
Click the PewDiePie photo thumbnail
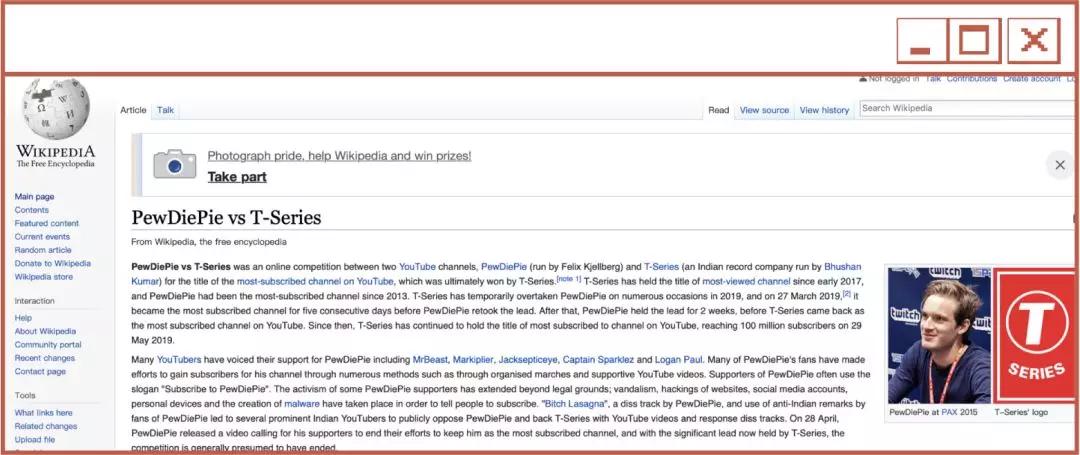click(x=939, y=335)
